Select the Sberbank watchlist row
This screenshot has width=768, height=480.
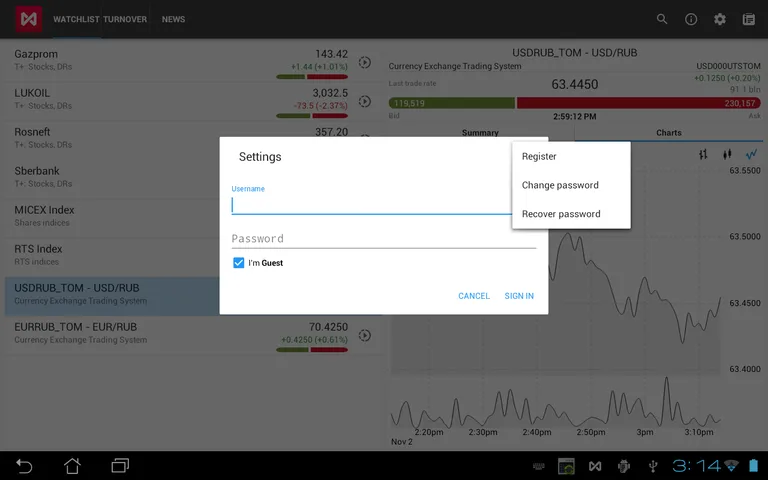coord(112,179)
